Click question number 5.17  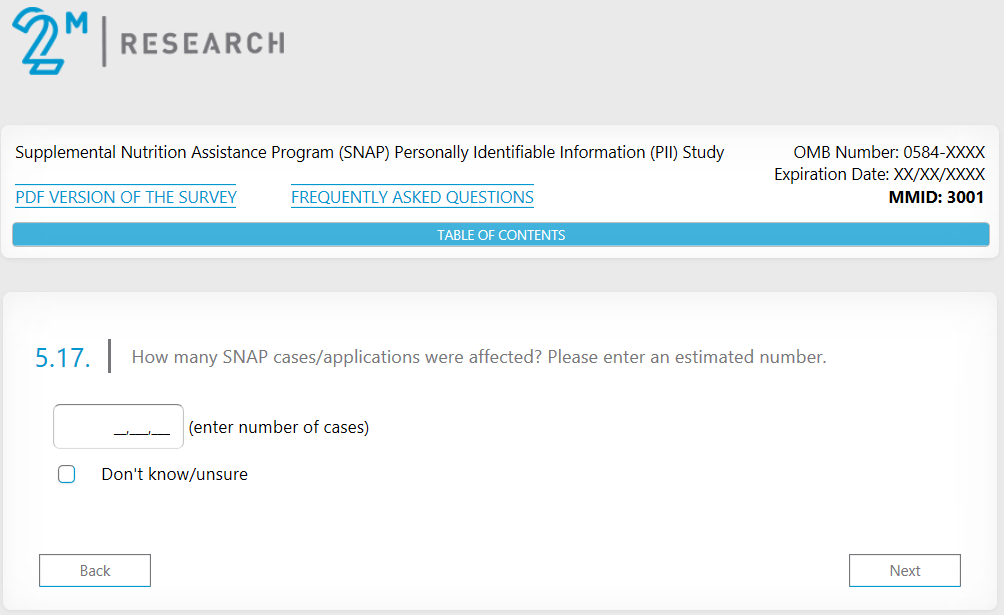point(62,358)
